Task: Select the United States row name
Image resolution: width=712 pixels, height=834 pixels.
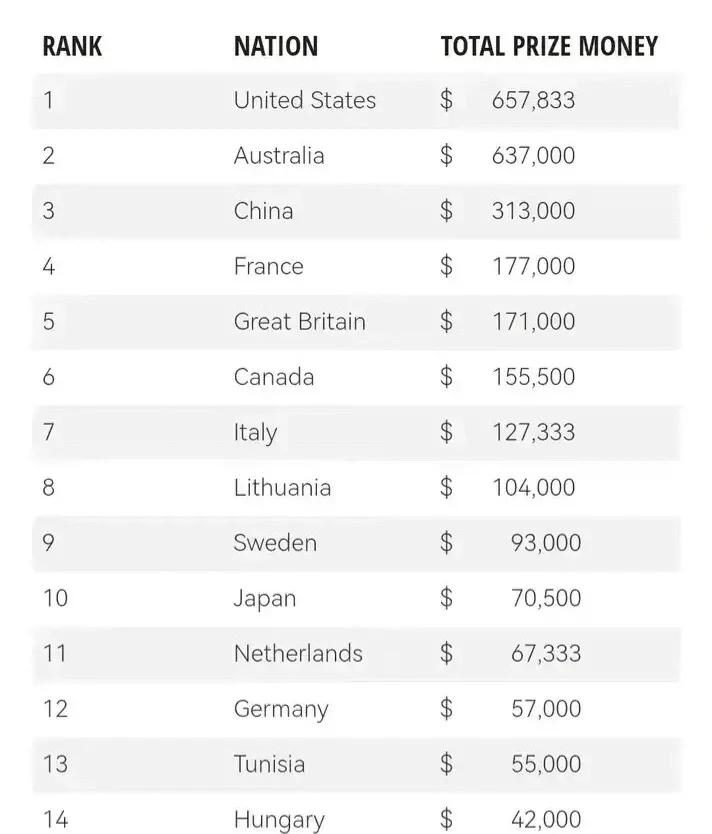Action: 305,100
